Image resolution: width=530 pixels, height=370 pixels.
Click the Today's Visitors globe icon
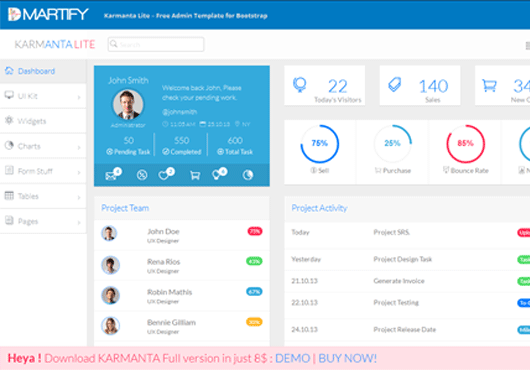pos(300,85)
